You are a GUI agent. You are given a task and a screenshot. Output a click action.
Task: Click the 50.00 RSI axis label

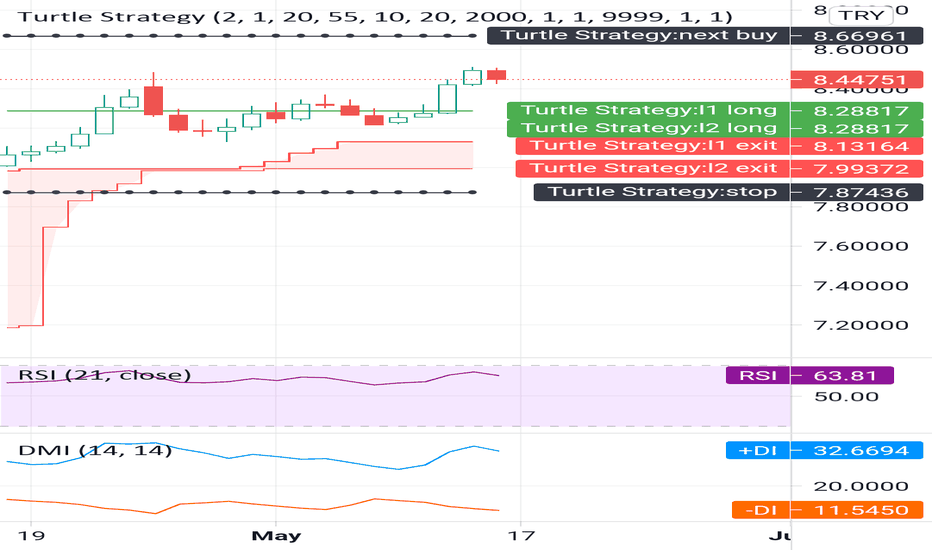pos(846,397)
